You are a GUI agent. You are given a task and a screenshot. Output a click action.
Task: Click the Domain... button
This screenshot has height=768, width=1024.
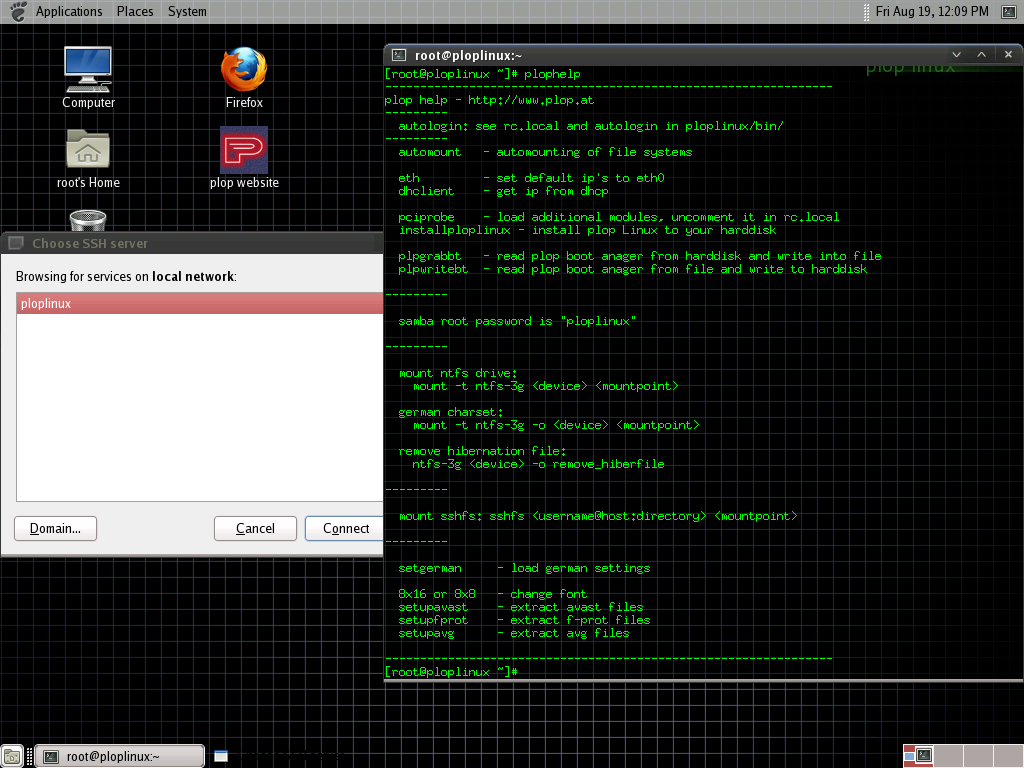(x=56, y=528)
